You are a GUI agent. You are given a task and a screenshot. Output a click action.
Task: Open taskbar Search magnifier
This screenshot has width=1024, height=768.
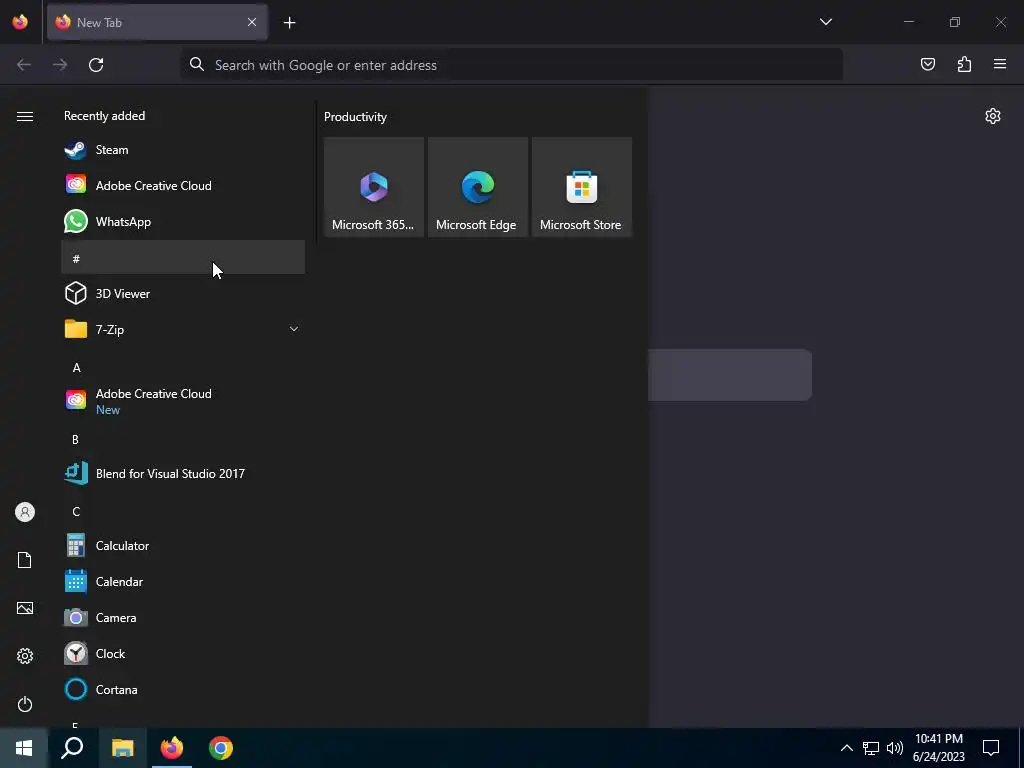point(72,748)
